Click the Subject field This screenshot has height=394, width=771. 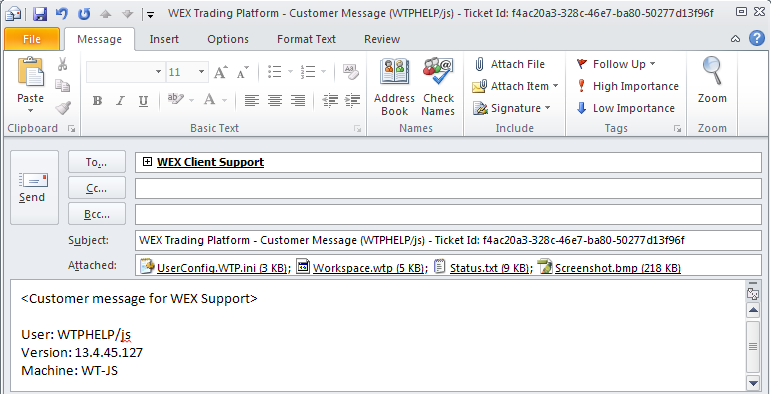tap(448, 241)
